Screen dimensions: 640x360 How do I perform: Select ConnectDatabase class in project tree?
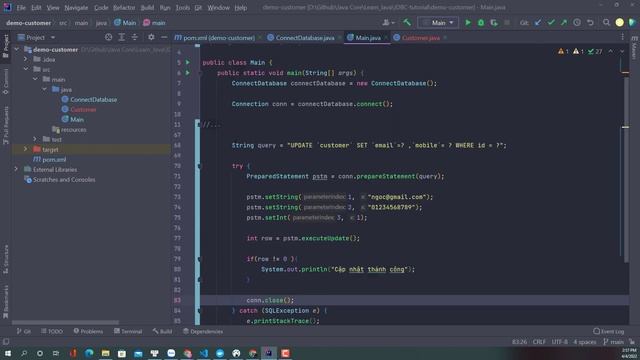93,99
